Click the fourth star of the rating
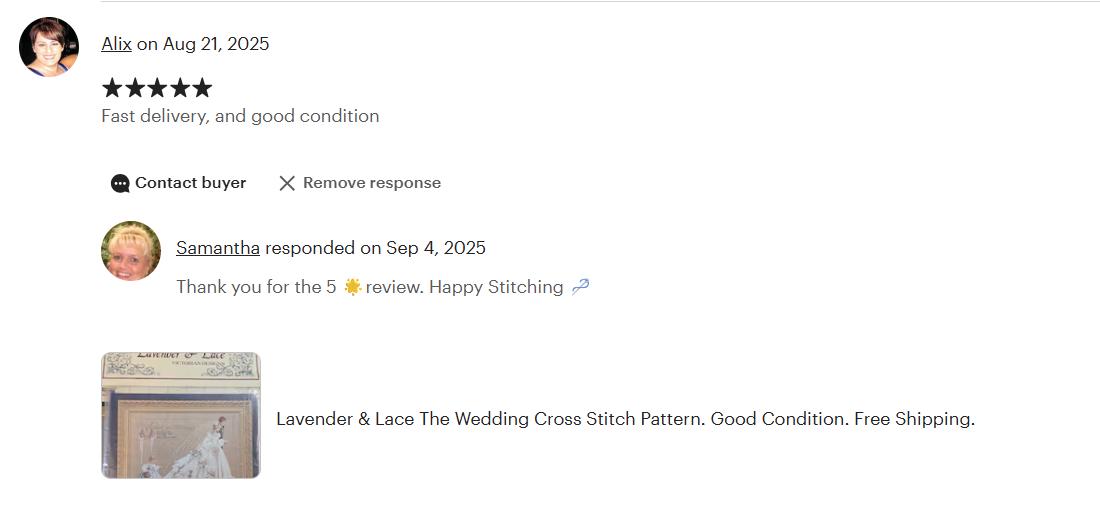This screenshot has height=513, width=1100. click(180, 88)
